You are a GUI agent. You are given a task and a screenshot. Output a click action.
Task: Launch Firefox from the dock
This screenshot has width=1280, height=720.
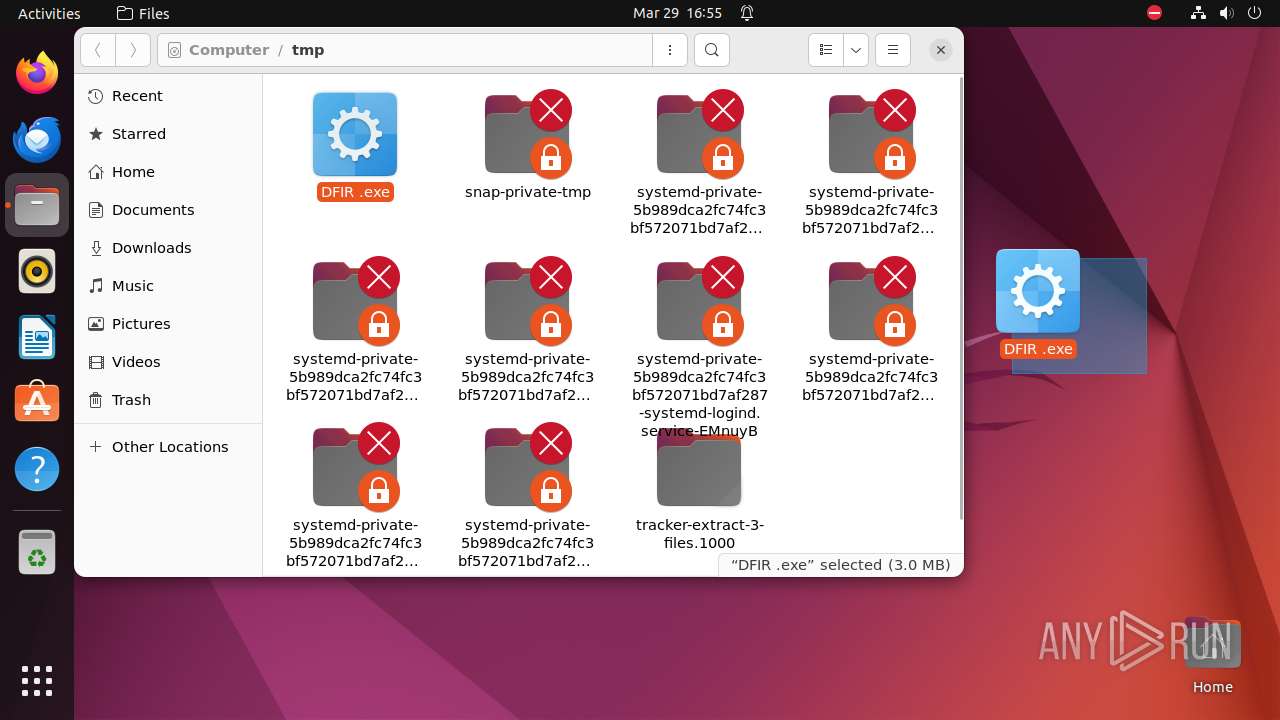pyautogui.click(x=37, y=73)
